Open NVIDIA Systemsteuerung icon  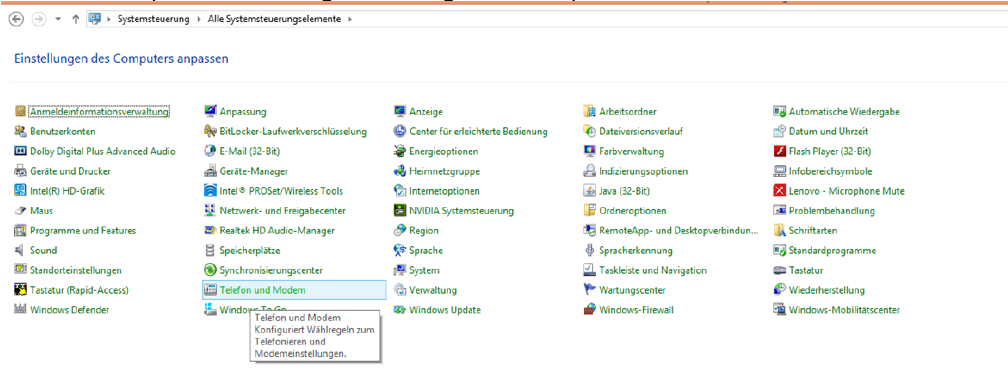pyautogui.click(x=399, y=211)
